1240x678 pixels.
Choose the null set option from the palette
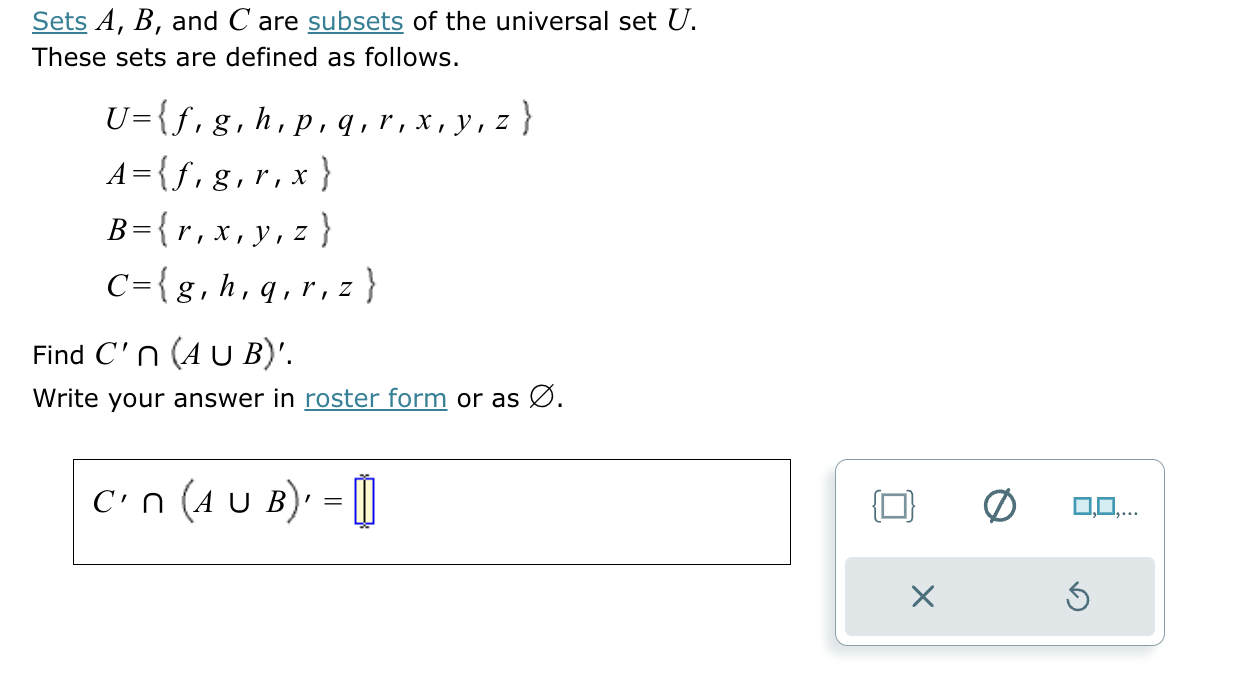(999, 505)
